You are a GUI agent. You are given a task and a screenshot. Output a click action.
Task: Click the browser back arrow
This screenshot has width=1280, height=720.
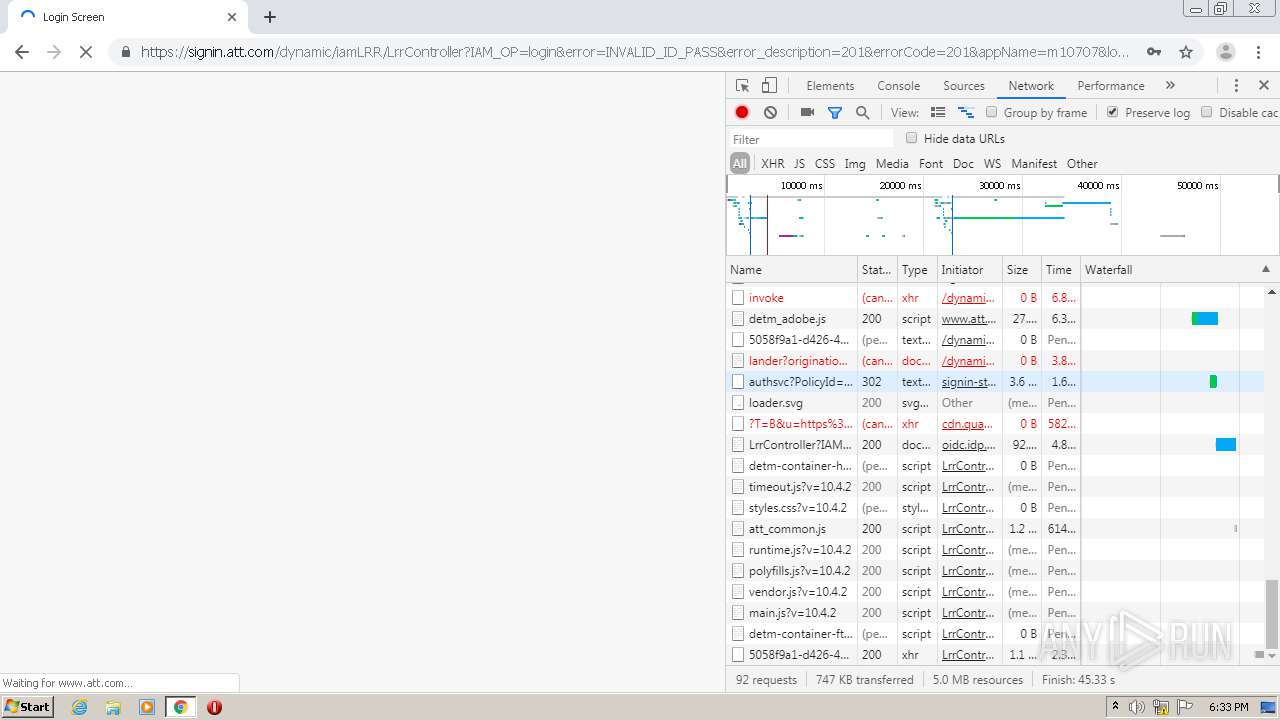[22, 52]
